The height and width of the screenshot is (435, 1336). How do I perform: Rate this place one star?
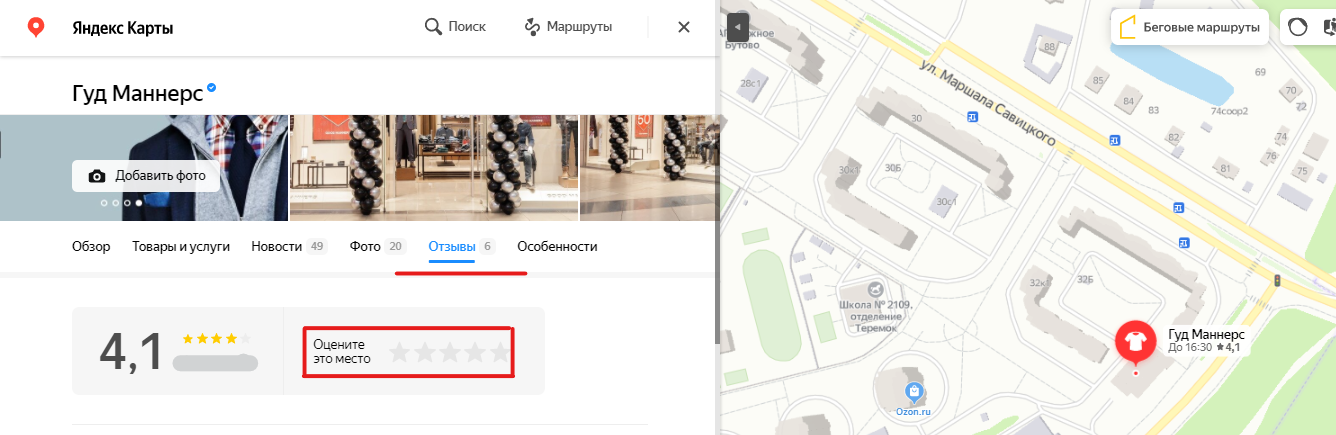click(399, 352)
